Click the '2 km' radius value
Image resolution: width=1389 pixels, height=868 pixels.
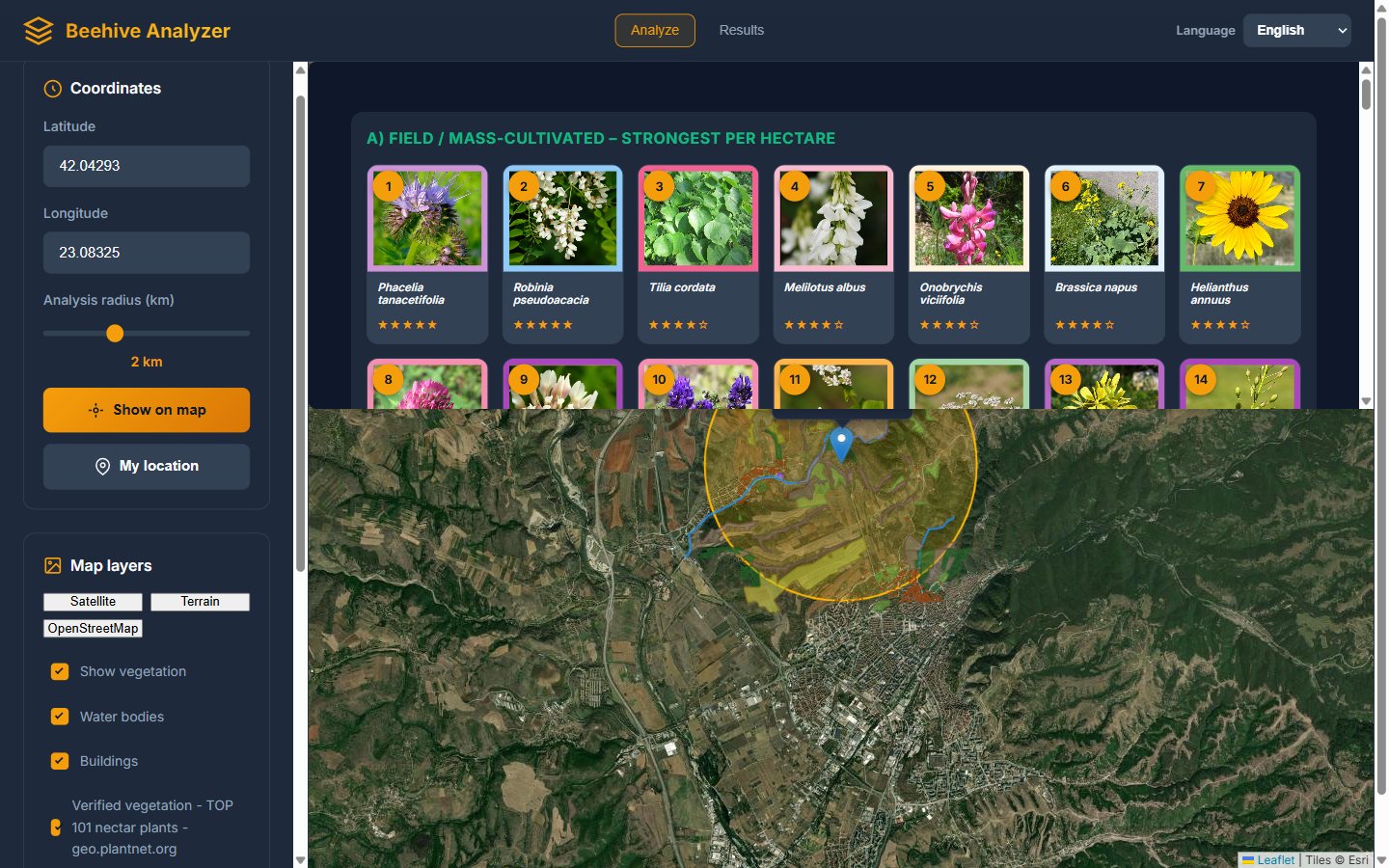147,362
